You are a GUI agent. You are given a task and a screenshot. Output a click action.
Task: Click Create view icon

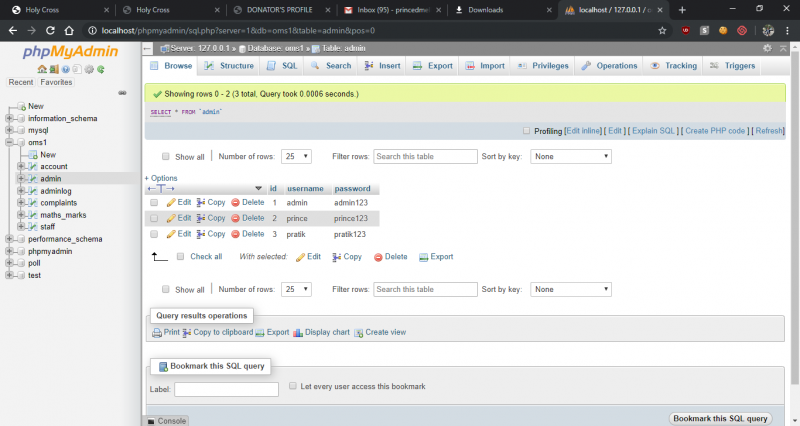click(359, 333)
